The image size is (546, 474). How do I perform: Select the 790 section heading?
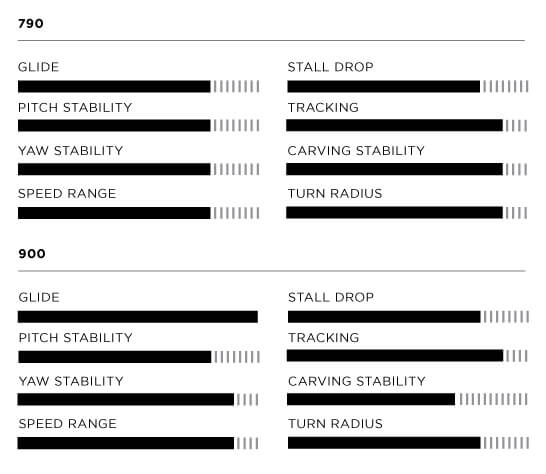pyautogui.click(x=31, y=24)
